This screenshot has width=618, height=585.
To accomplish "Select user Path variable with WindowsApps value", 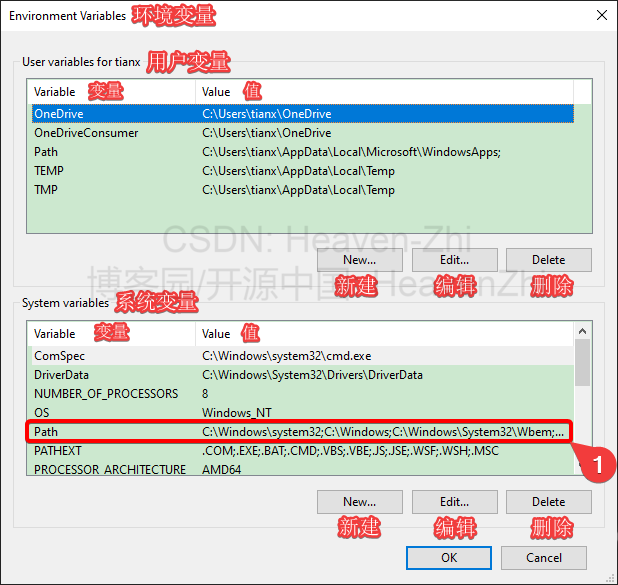I will point(303,152).
